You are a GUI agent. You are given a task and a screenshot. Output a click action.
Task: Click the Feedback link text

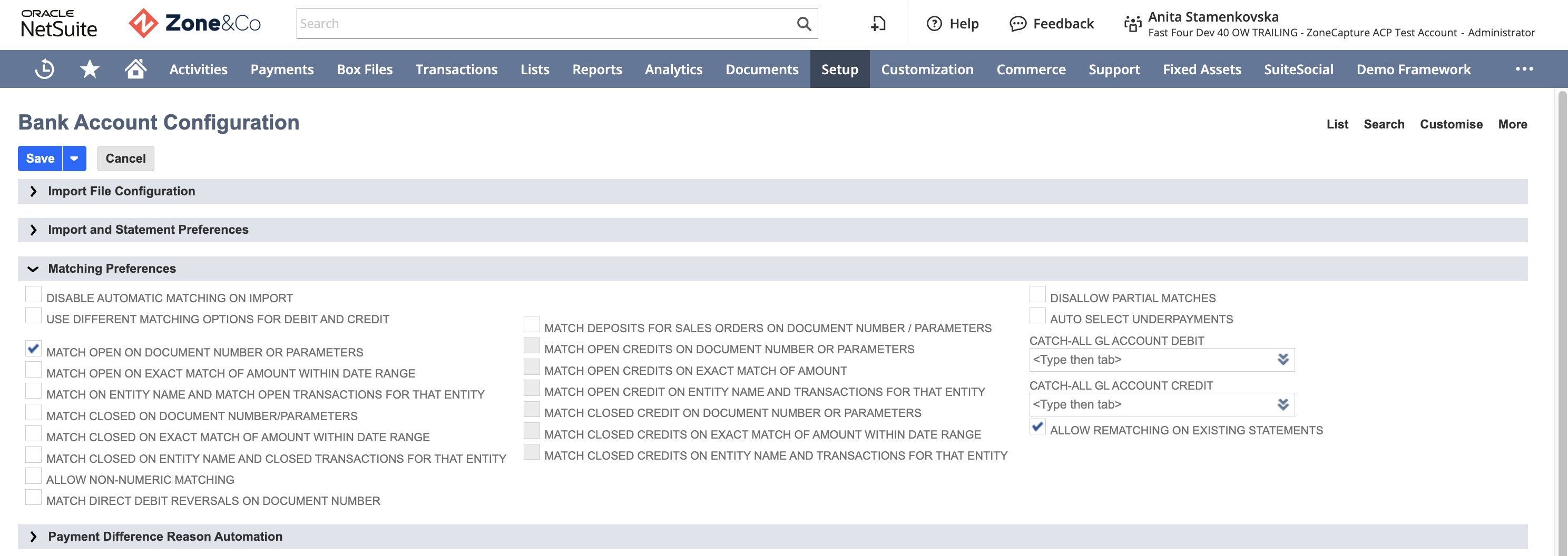(x=1063, y=24)
